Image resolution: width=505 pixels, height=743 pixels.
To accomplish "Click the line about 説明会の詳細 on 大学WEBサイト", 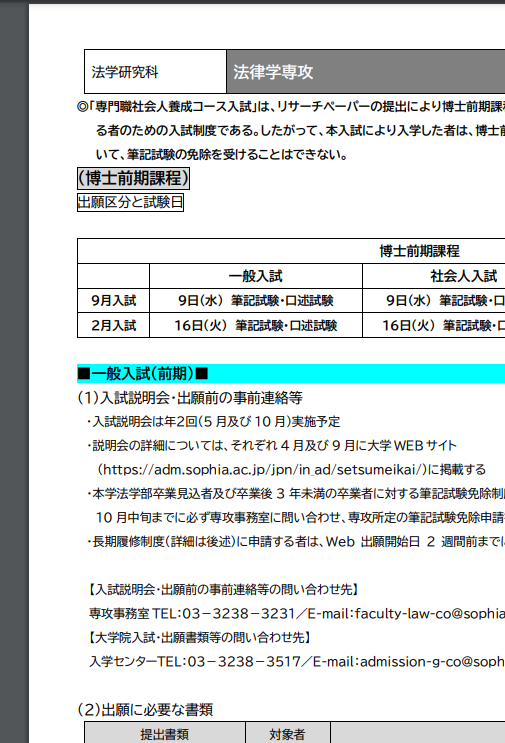I will 271,445.
